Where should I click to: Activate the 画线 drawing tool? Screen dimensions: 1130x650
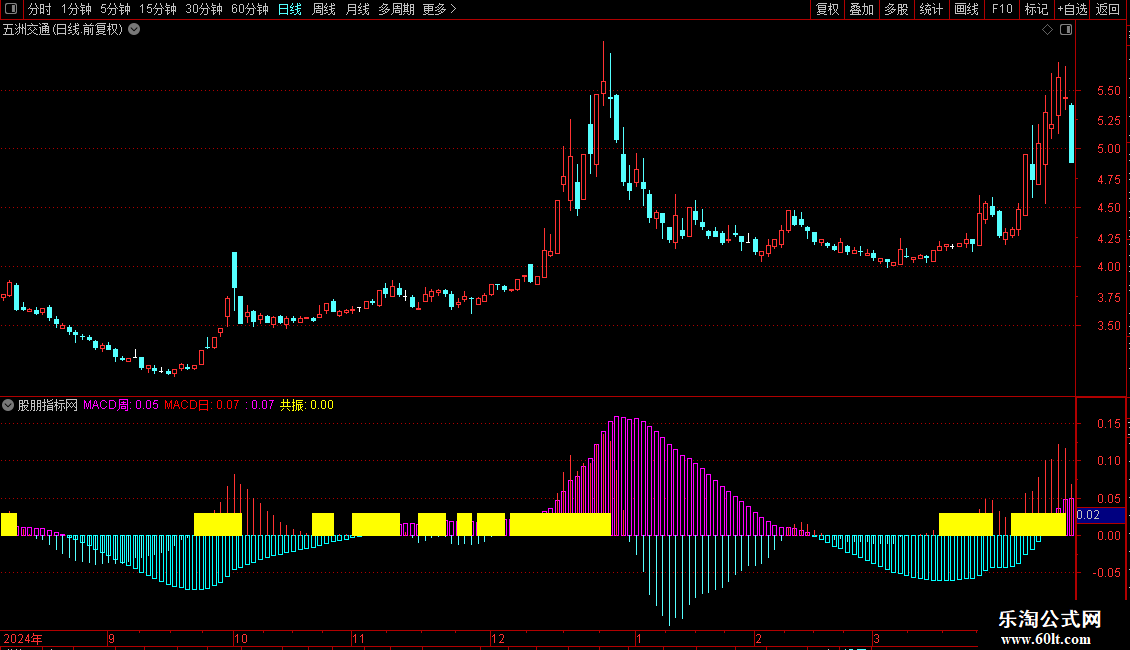coord(966,9)
